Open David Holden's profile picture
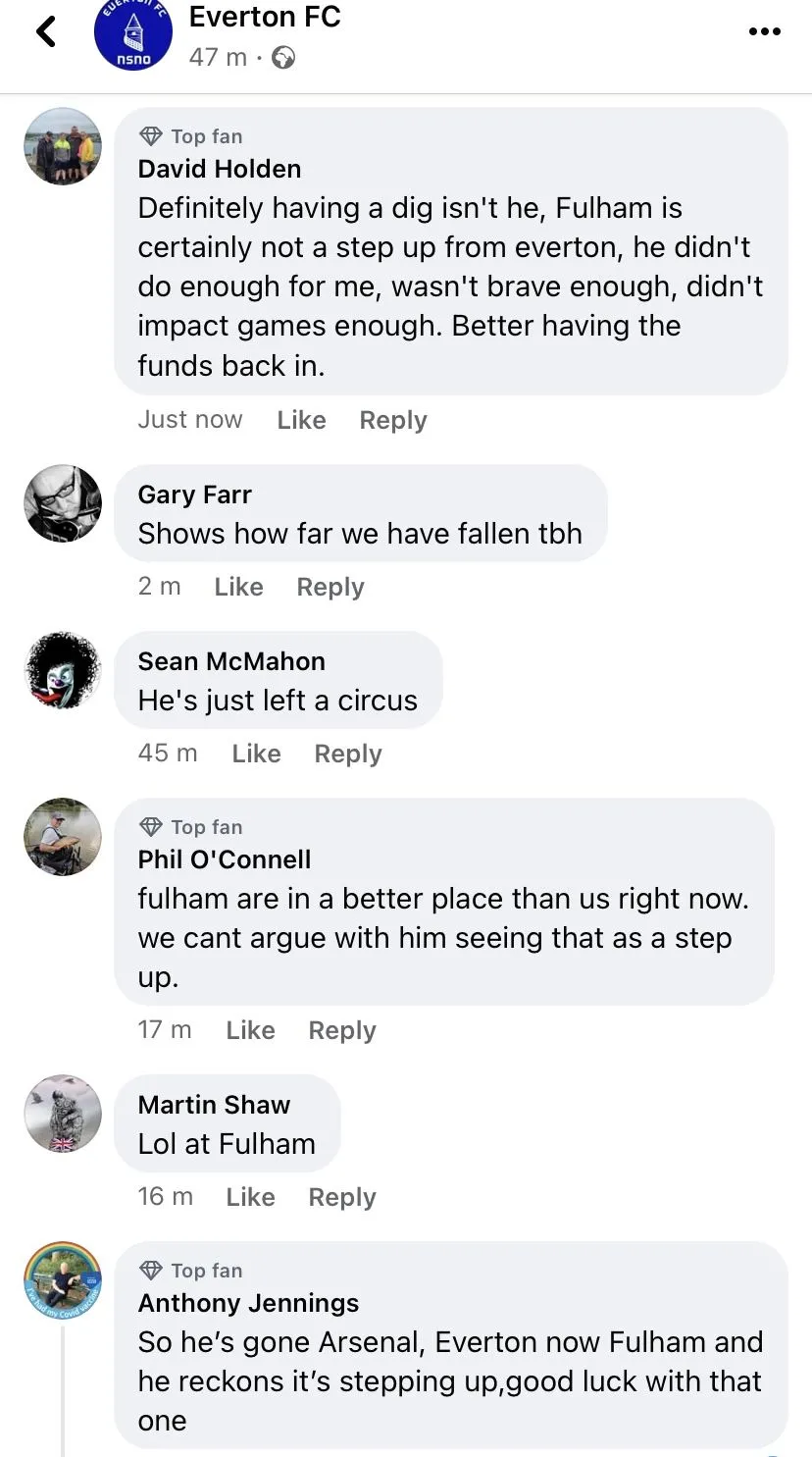Screen dimensions: 812x1457 [63, 146]
